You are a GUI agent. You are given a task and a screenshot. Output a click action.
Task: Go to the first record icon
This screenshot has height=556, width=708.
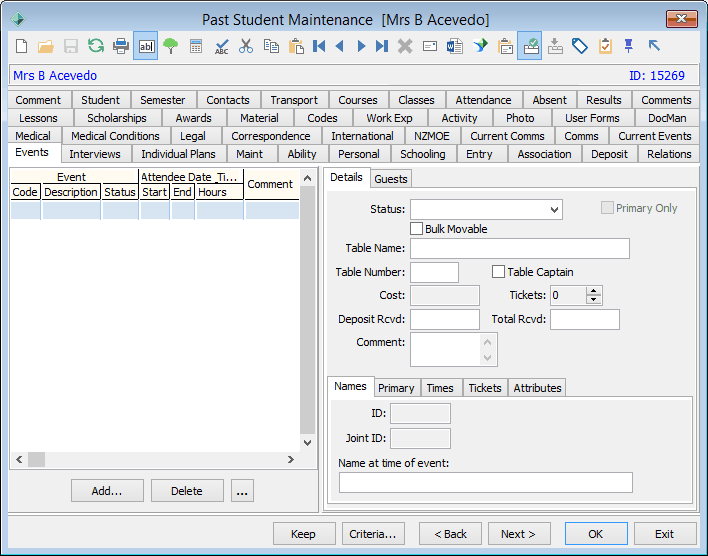(319, 46)
